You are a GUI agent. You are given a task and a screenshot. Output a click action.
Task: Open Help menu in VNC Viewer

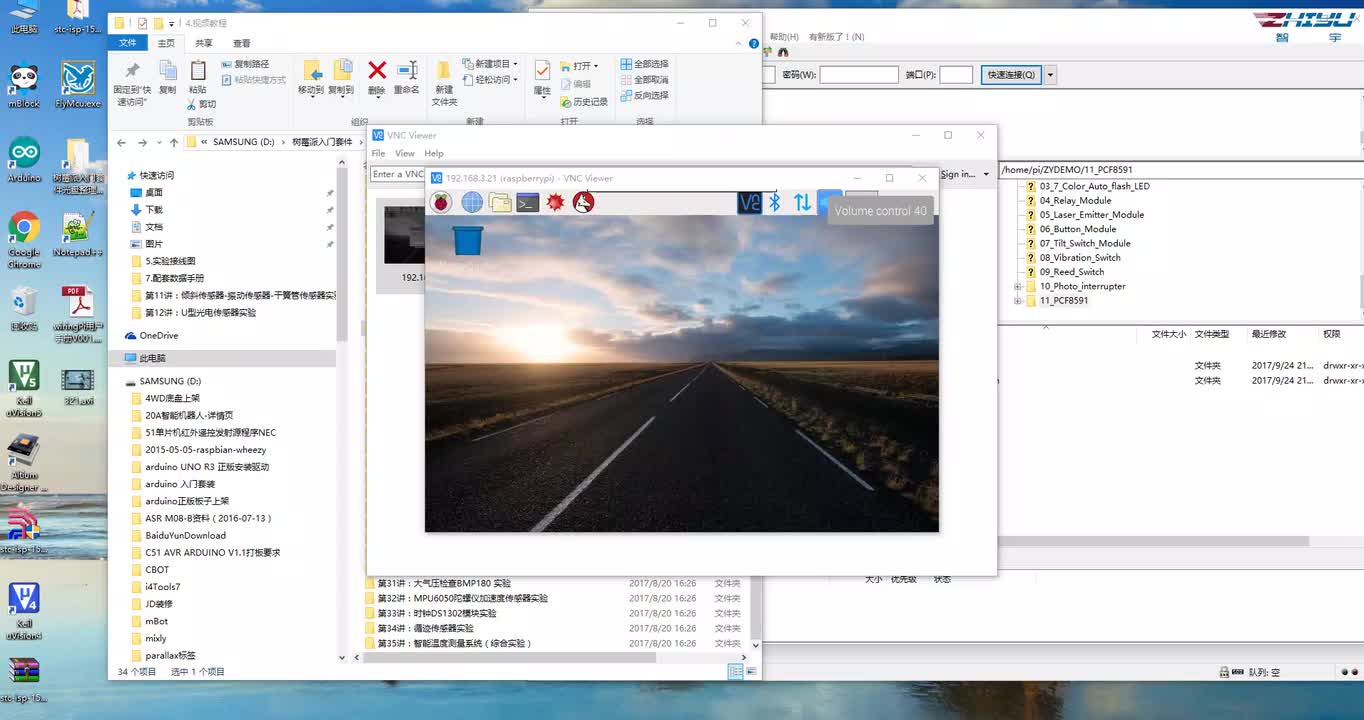point(434,153)
